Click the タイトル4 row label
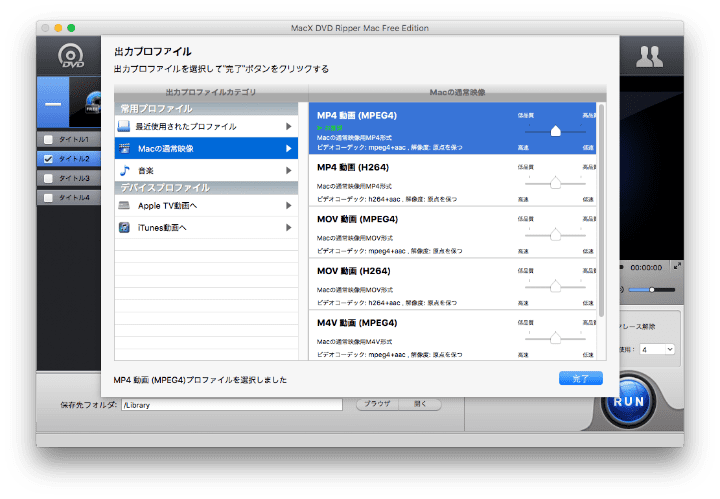The image size is (720, 499). point(74,198)
